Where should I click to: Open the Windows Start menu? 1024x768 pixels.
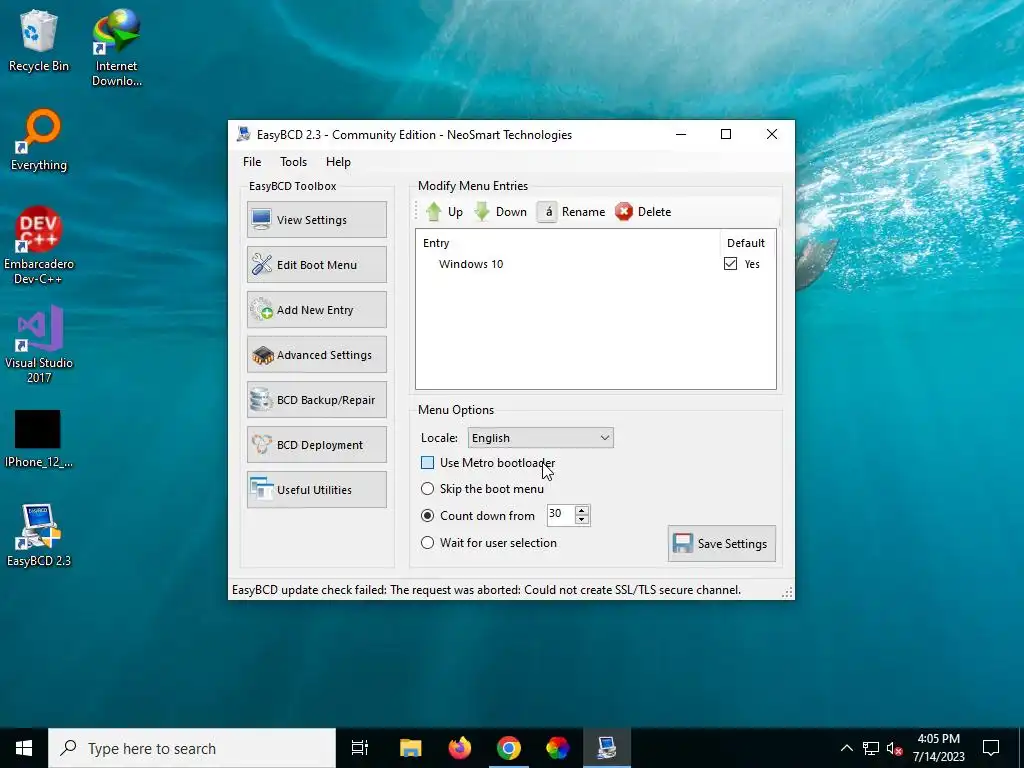point(24,748)
